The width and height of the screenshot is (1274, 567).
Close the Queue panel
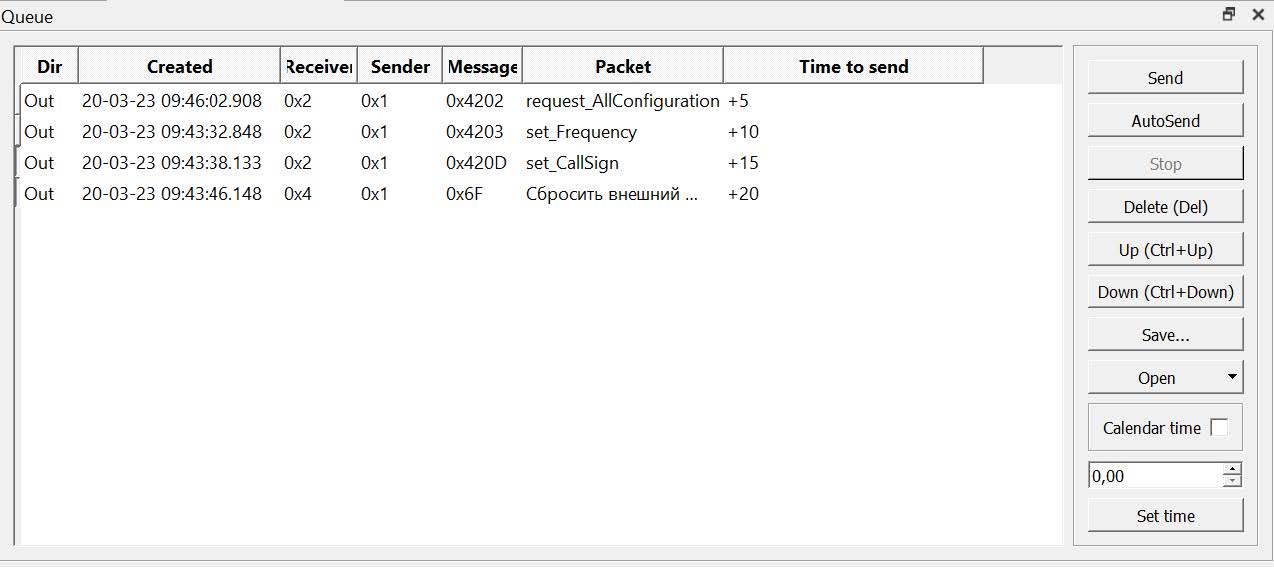click(x=1258, y=14)
